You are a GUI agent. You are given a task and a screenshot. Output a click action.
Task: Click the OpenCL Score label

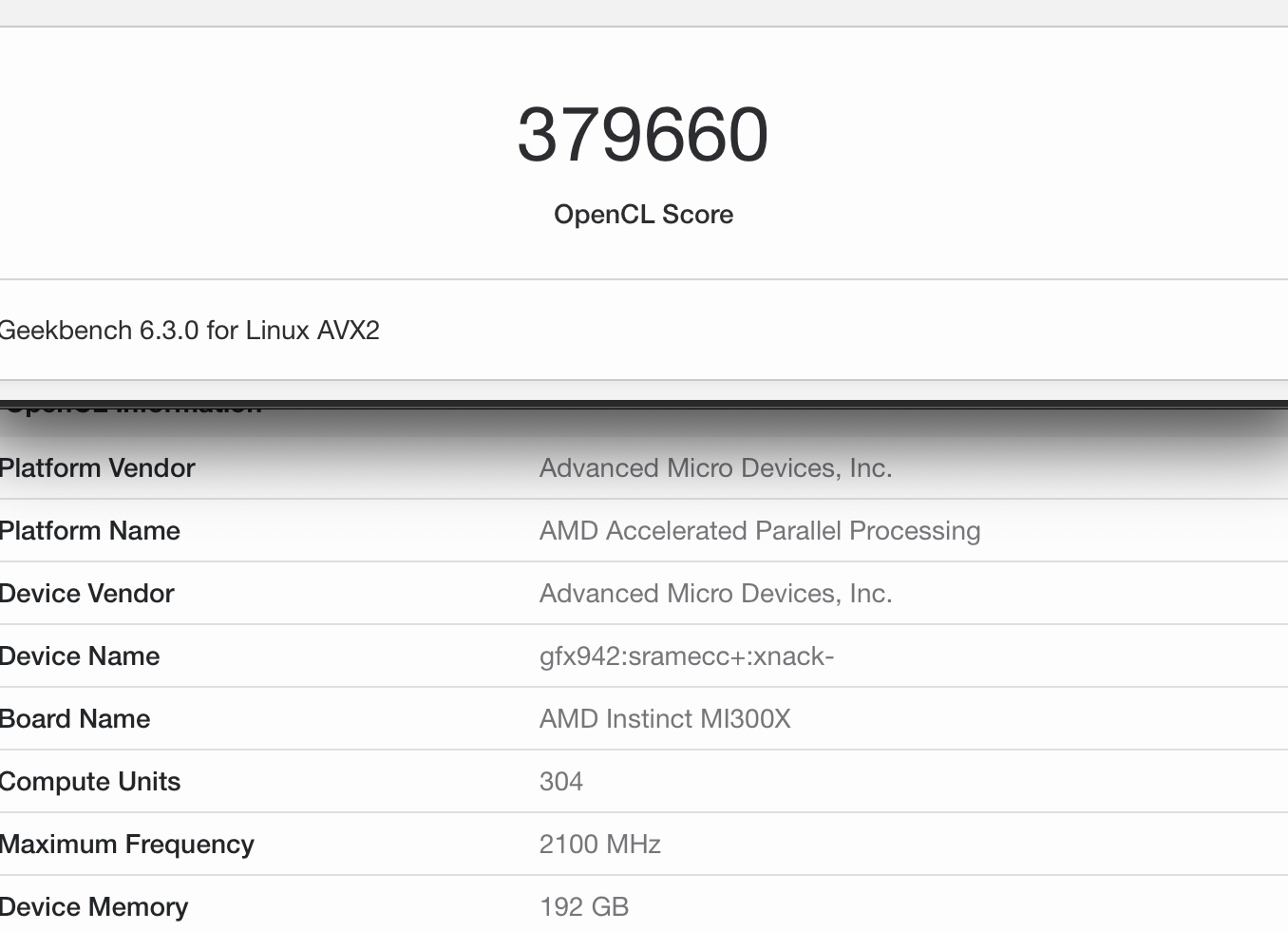pos(643,215)
